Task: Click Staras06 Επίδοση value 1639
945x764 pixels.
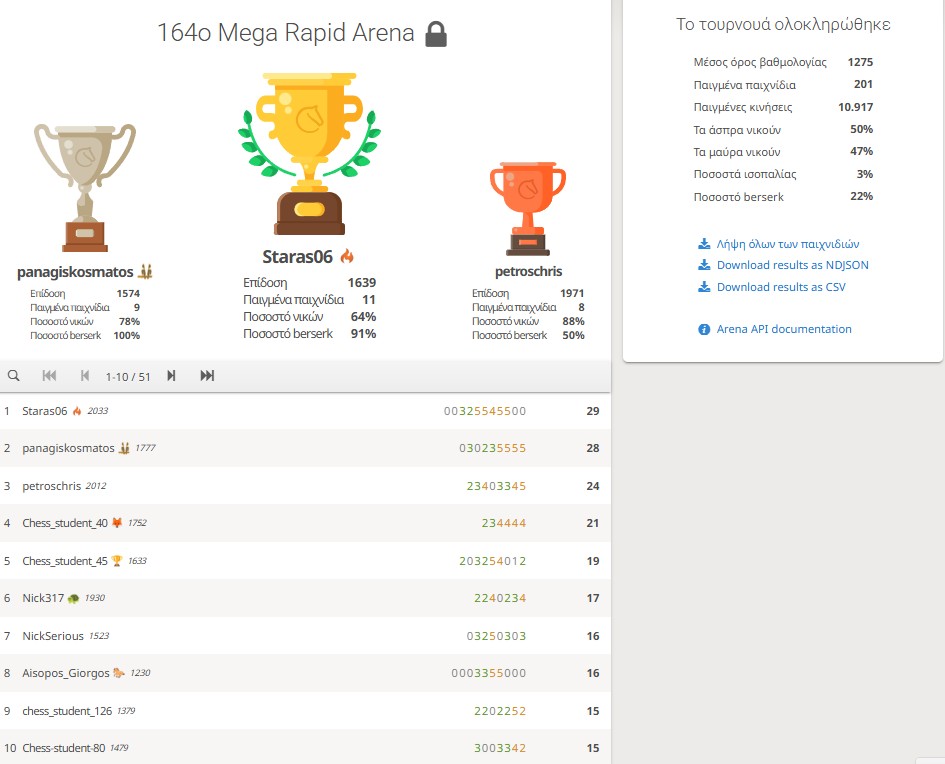Action: (x=362, y=283)
